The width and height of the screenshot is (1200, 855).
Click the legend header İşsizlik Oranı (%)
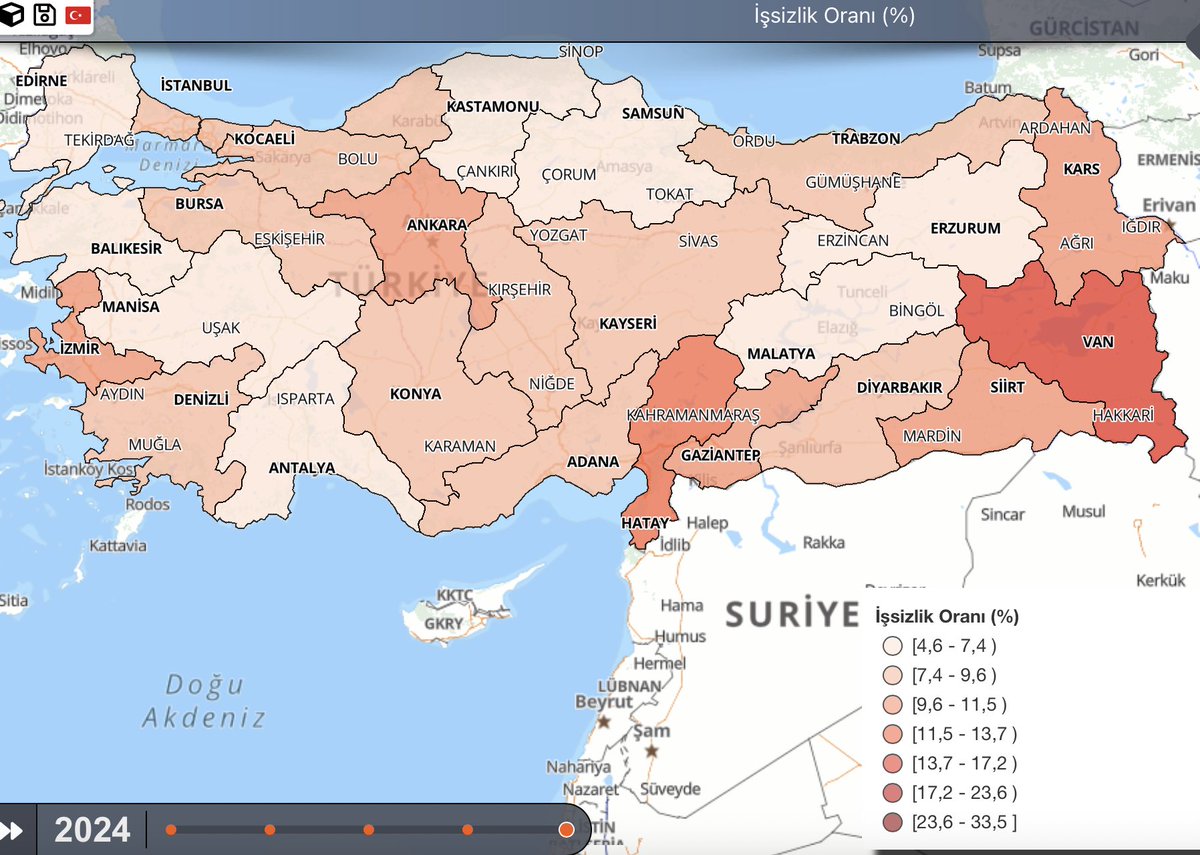(x=946, y=616)
